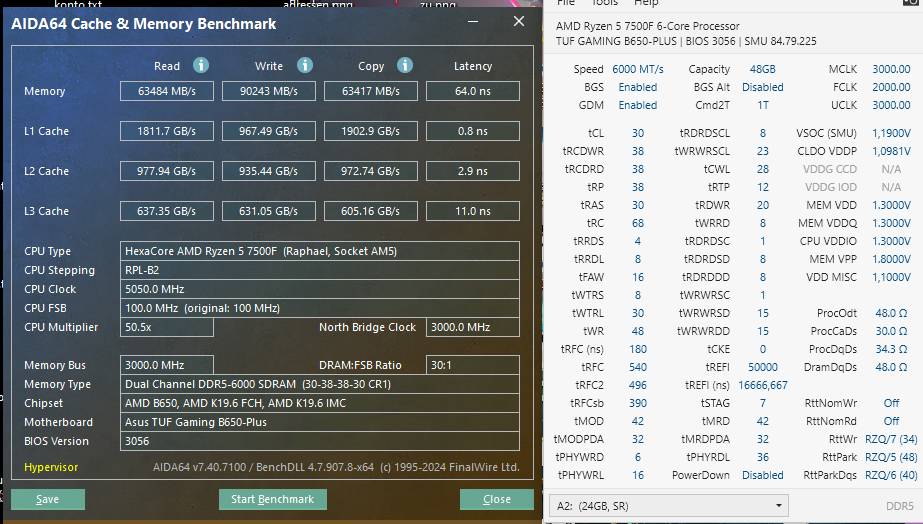The image size is (923, 524).
Task: Select L2 Cache read 977.94 GB/s
Action: pyautogui.click(x=167, y=171)
